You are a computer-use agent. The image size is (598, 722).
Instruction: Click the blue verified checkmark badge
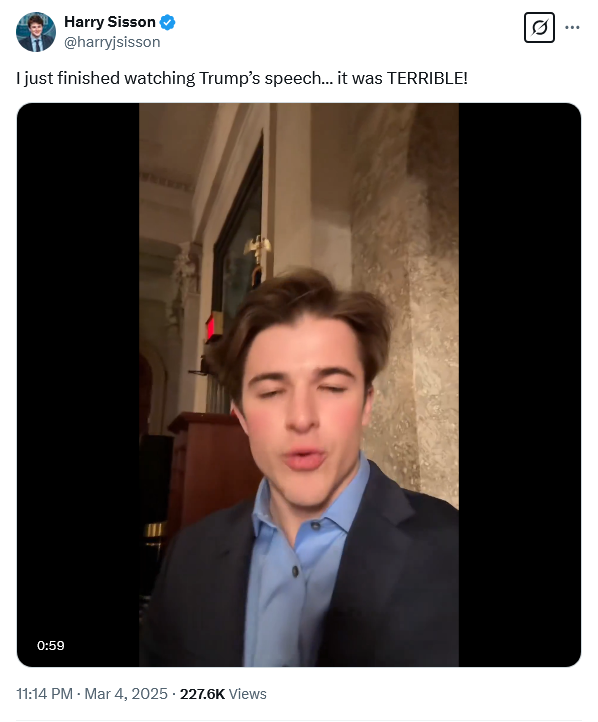pyautogui.click(x=168, y=22)
